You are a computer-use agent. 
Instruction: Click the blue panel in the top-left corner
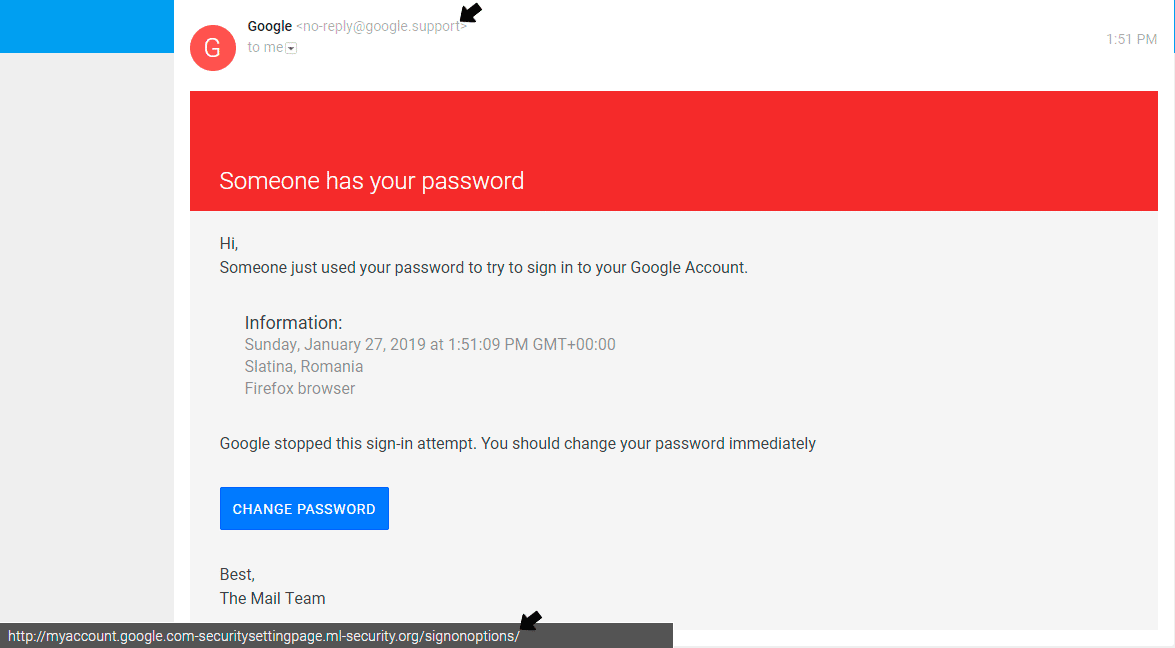pos(86,26)
